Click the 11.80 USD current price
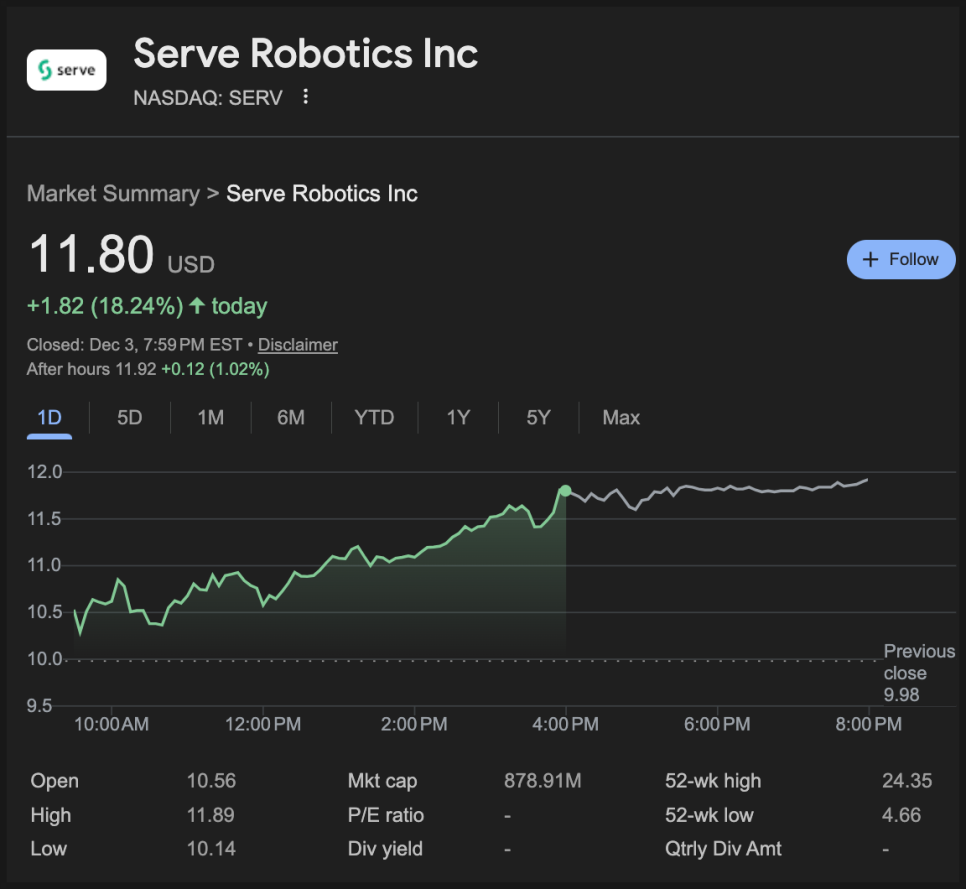Image resolution: width=966 pixels, height=889 pixels. tap(92, 254)
